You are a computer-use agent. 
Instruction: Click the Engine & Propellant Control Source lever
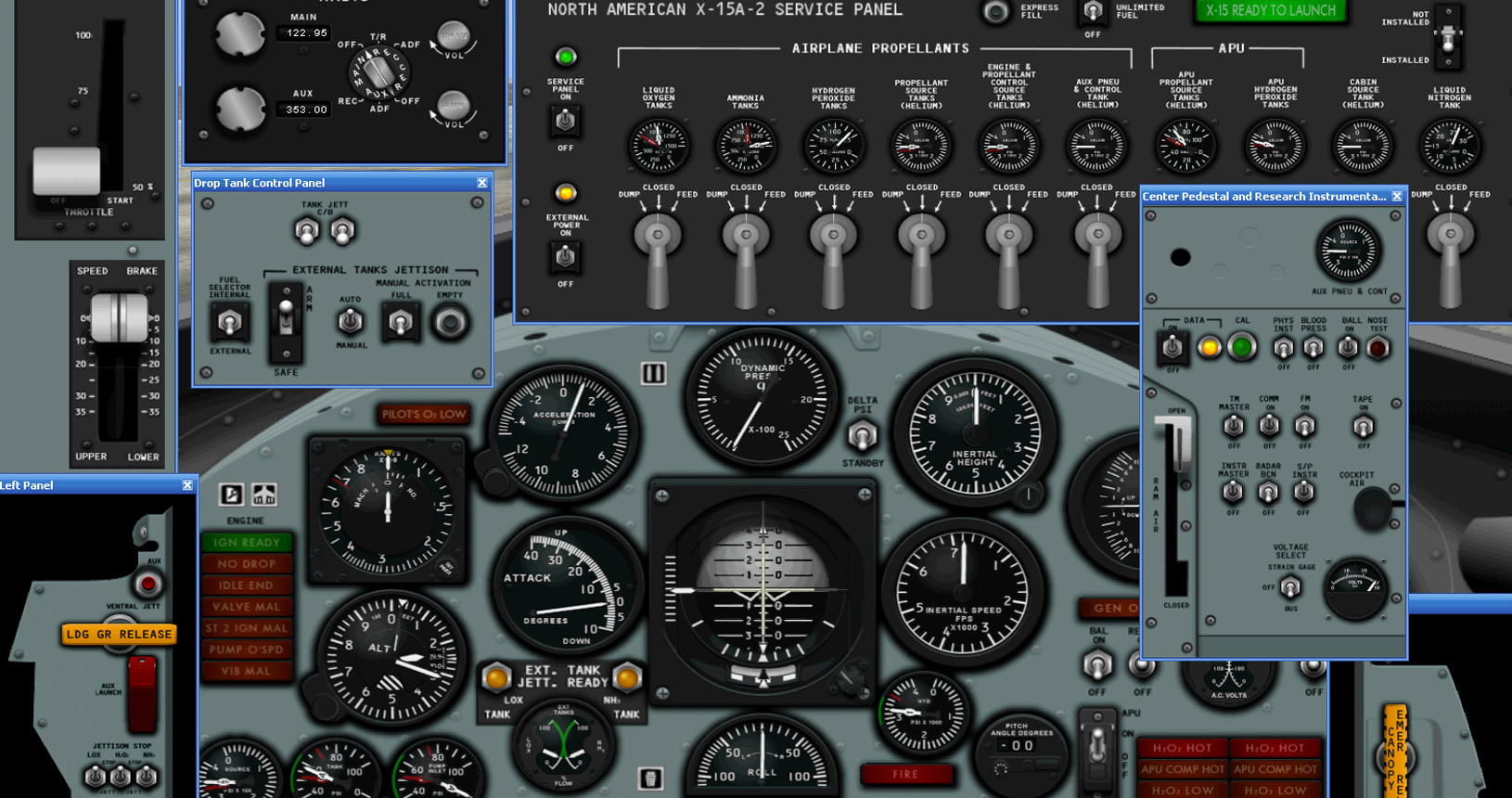coord(1008,260)
